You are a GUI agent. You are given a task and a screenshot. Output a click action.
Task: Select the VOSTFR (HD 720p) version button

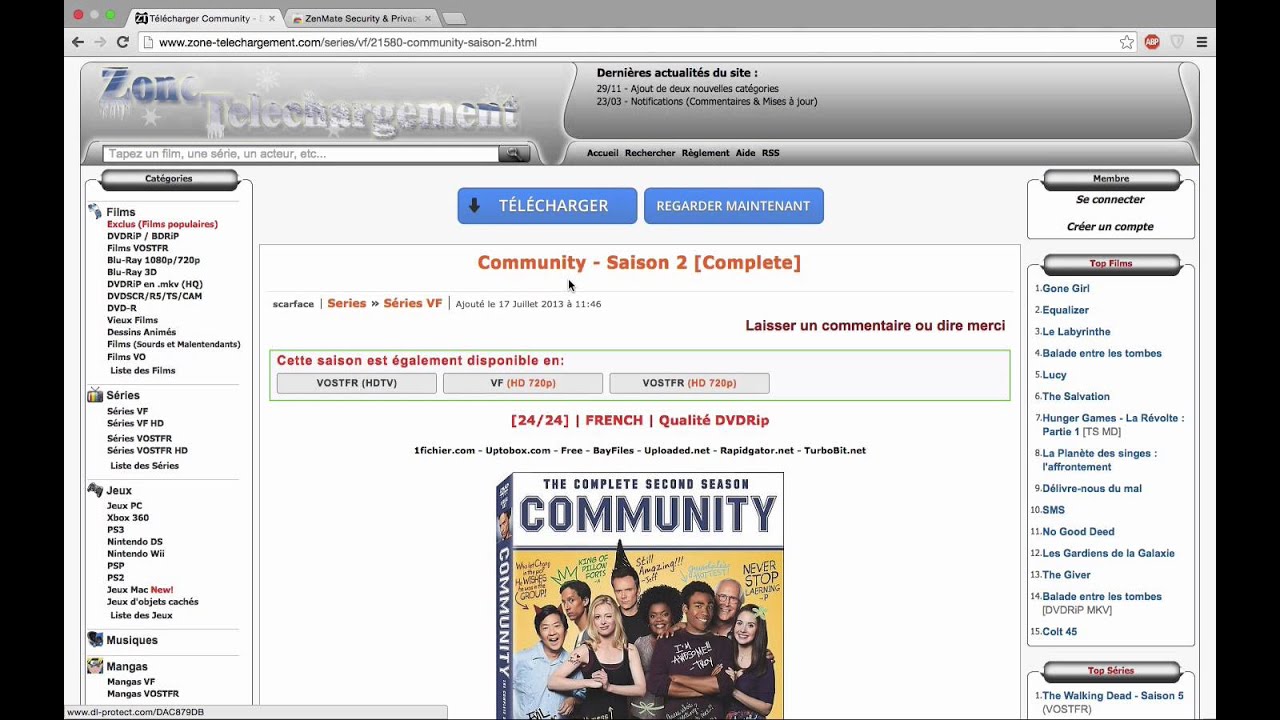(689, 383)
